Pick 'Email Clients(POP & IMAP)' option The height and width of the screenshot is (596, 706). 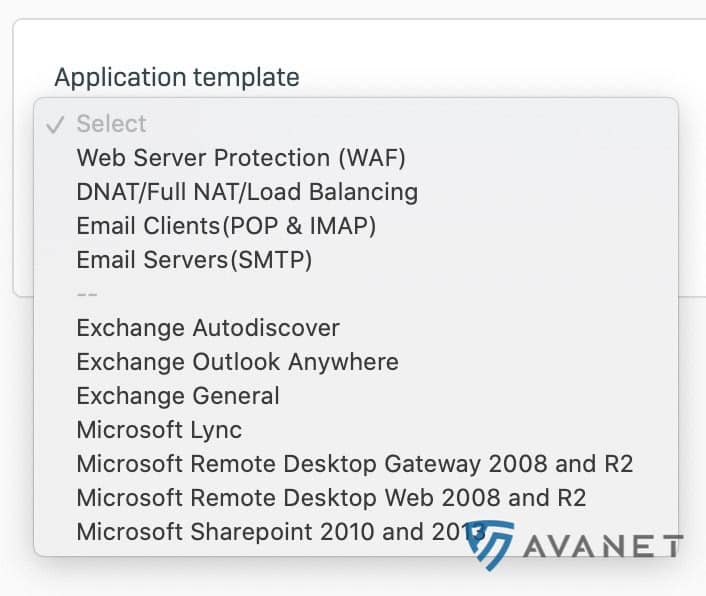[226, 226]
